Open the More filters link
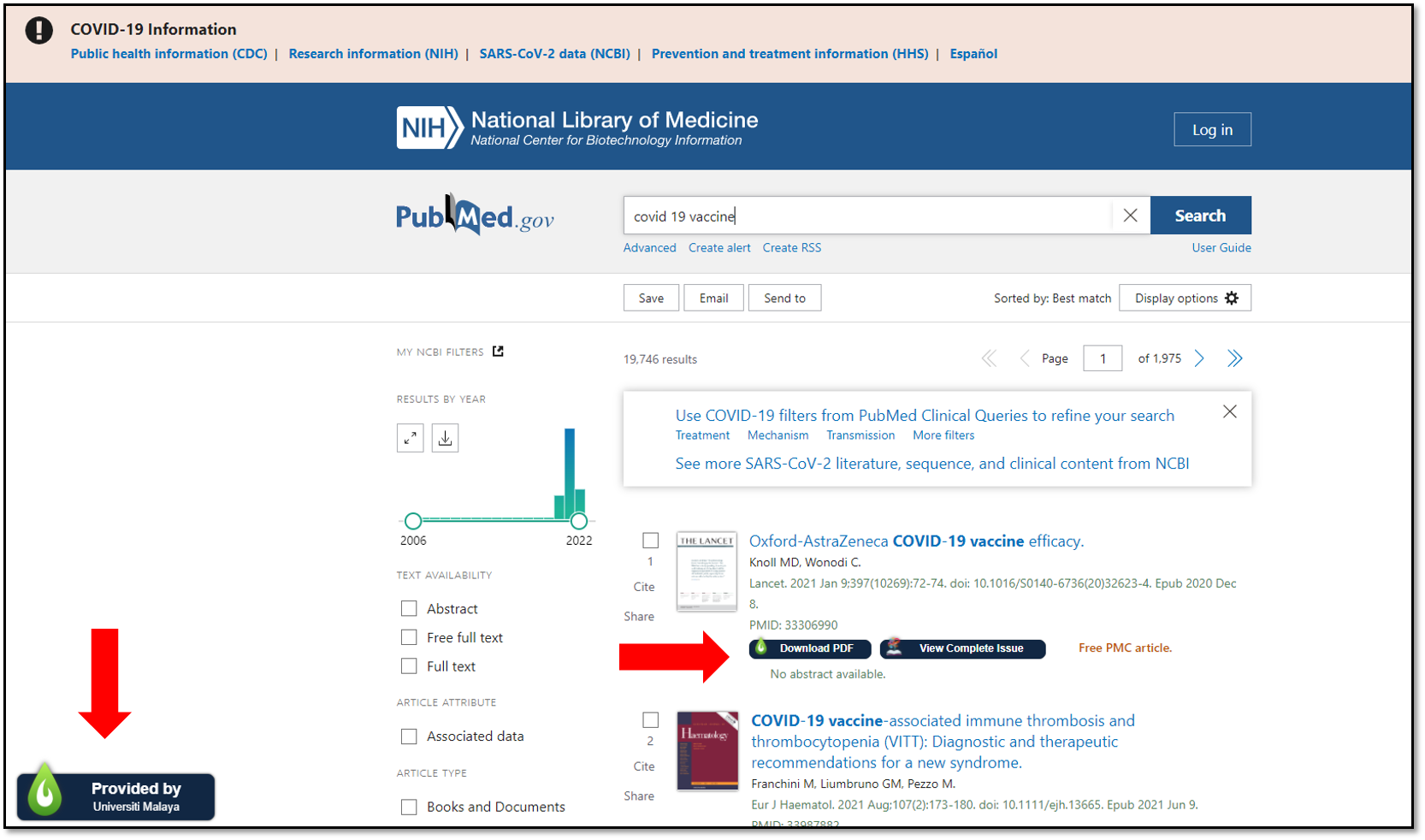Viewport: 1425px width, 840px height. [943, 435]
